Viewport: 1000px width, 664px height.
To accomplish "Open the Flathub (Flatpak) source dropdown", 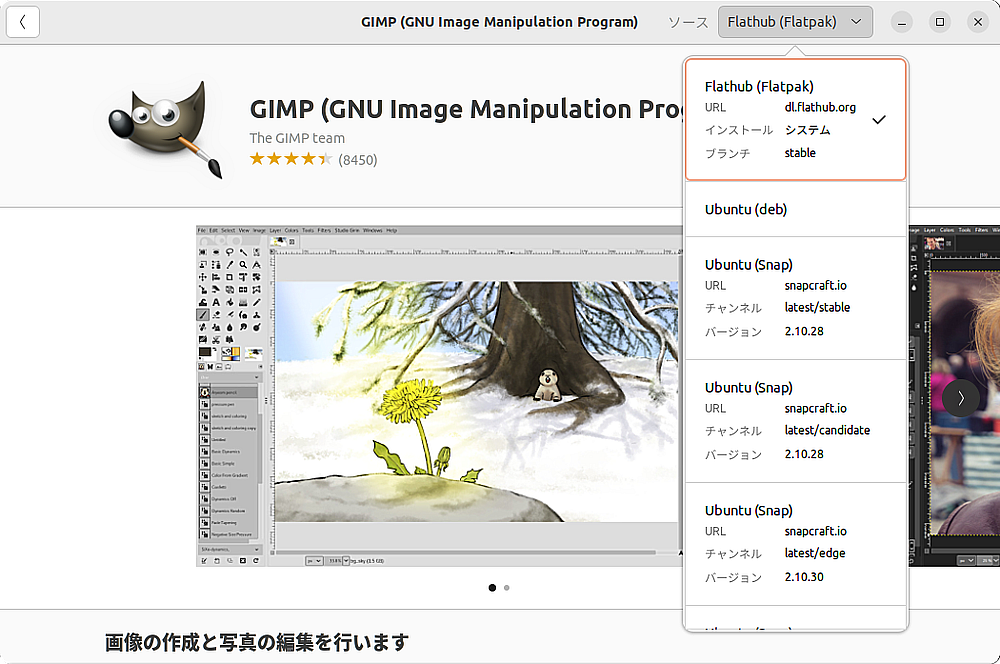I will point(795,22).
